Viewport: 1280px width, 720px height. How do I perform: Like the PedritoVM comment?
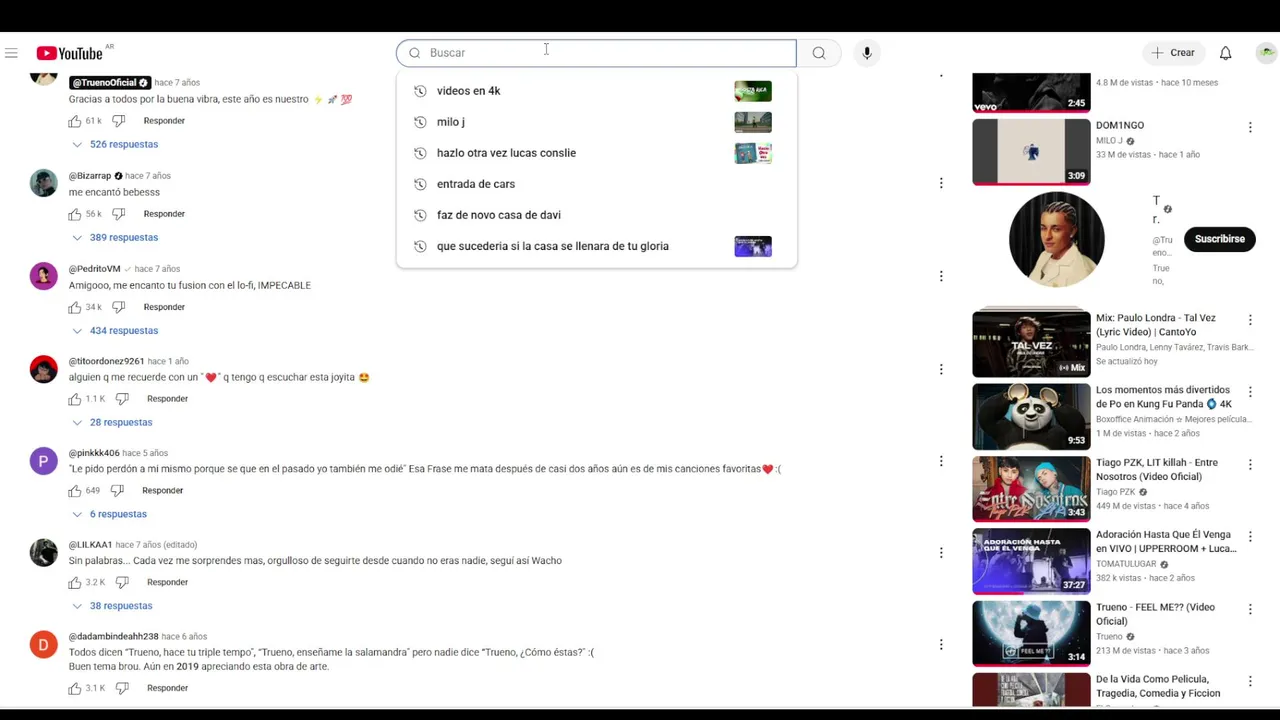74,307
